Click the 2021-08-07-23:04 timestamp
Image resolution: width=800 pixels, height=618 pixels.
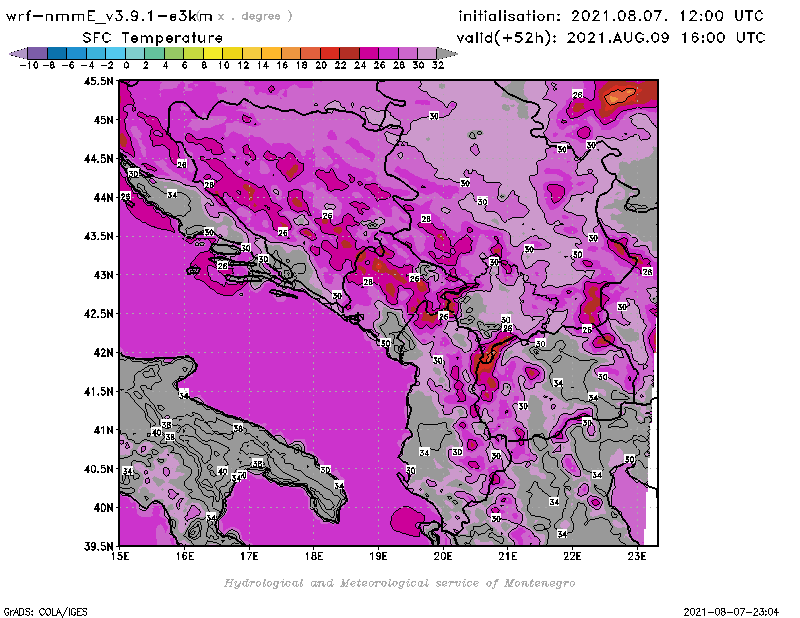(x=738, y=610)
